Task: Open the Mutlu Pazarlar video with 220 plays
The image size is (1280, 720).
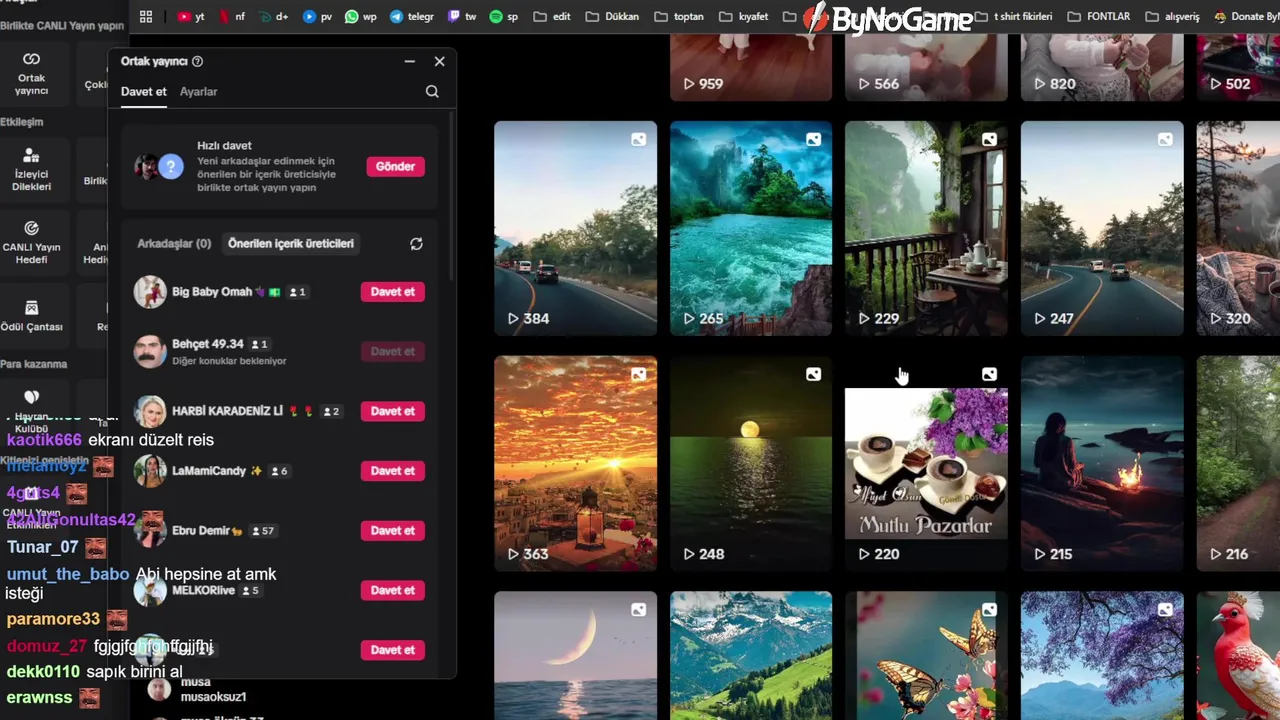Action: pyautogui.click(x=926, y=464)
